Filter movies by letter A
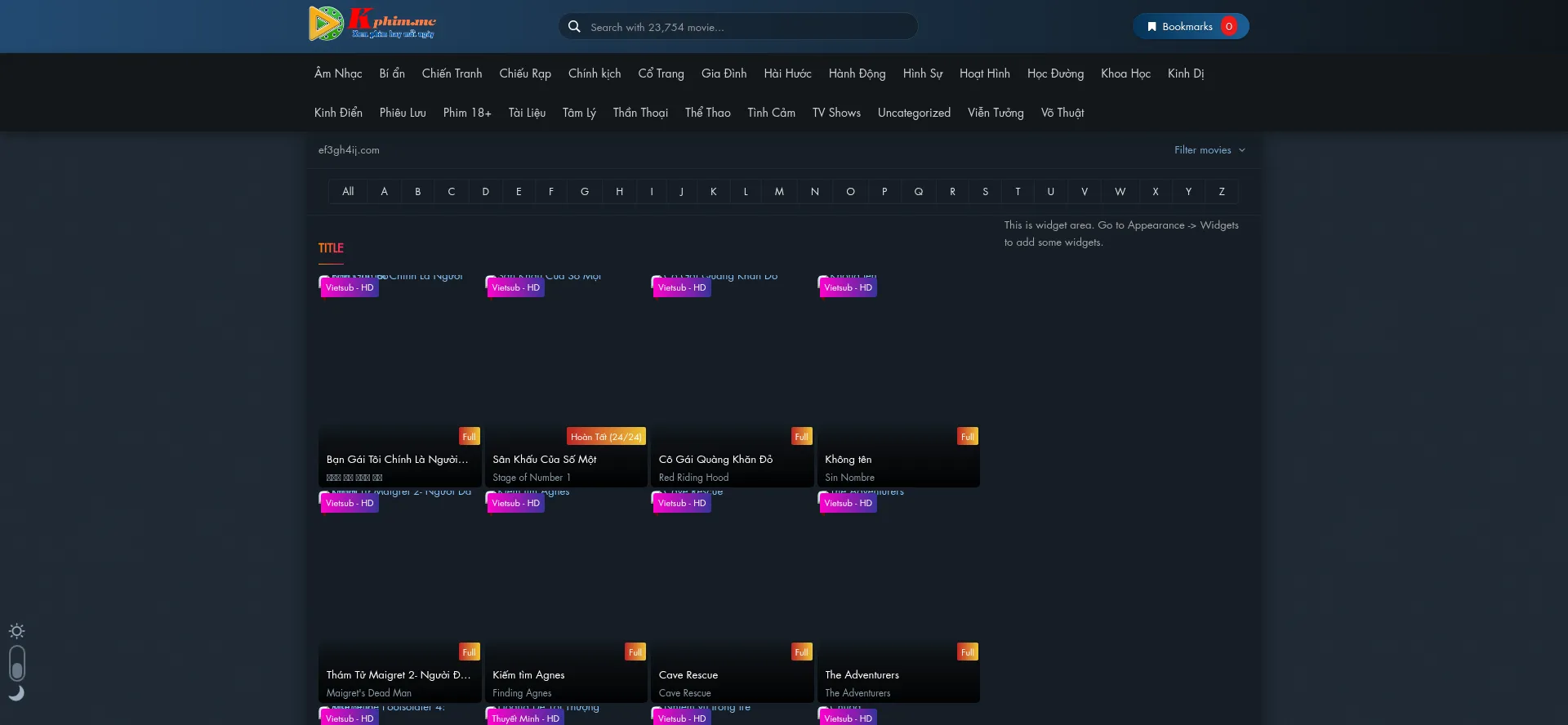This screenshot has width=1568, height=725. (x=384, y=192)
